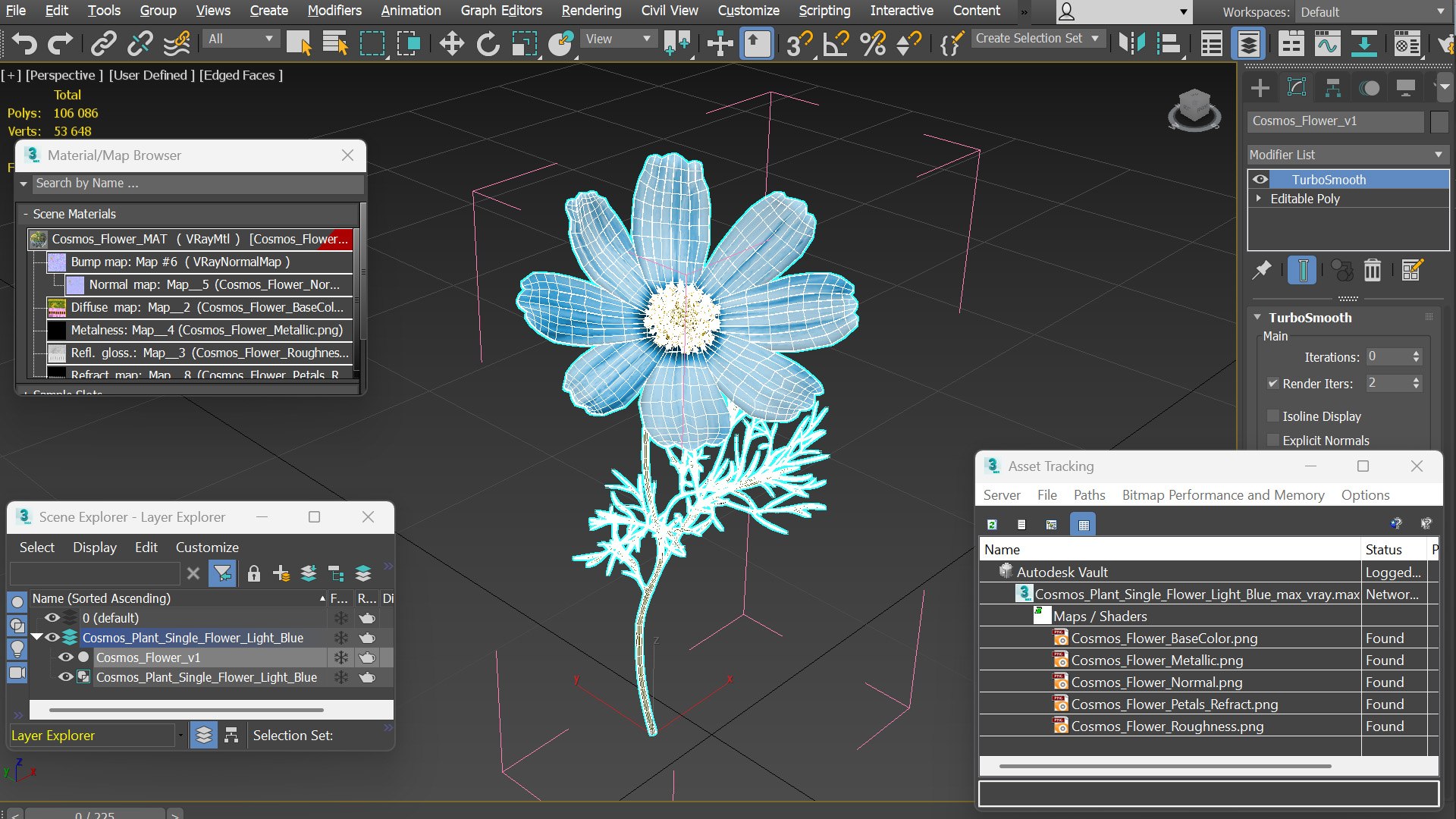The height and width of the screenshot is (819, 1456).
Task: Collapse the Scene Materials group
Action: click(25, 214)
